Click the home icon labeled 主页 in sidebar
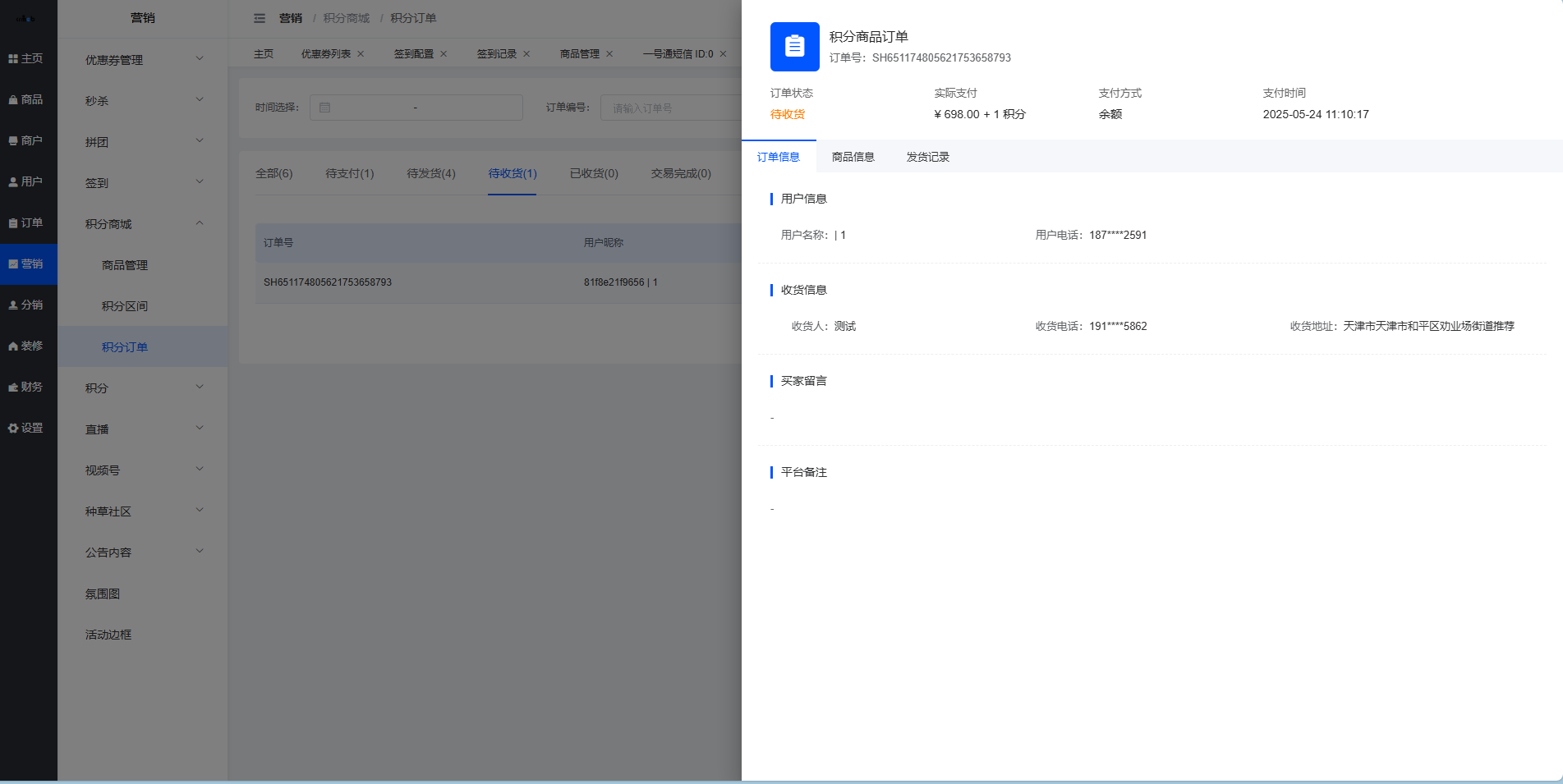Image resolution: width=1563 pixels, height=784 pixels. (25, 59)
